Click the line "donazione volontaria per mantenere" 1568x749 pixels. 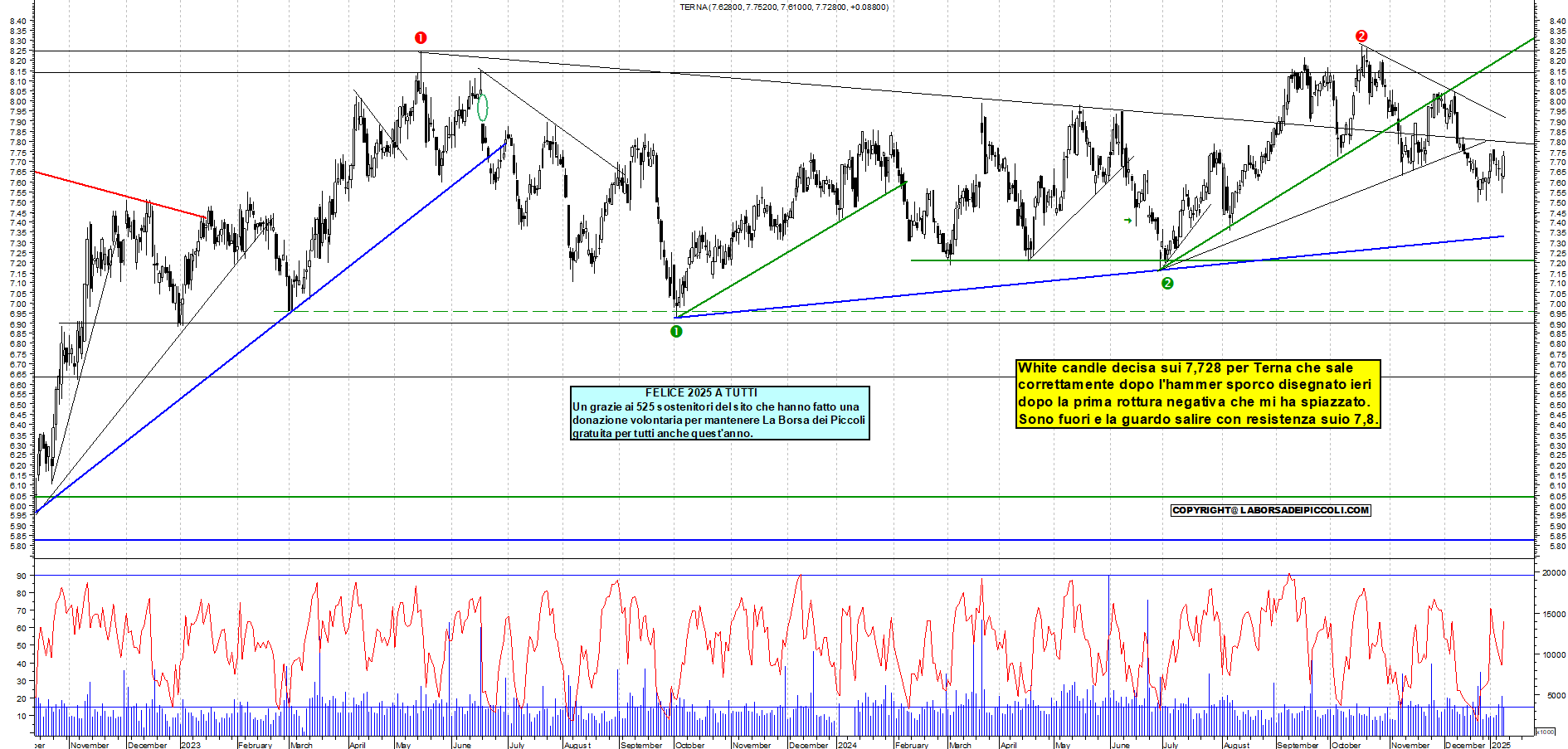point(718,420)
